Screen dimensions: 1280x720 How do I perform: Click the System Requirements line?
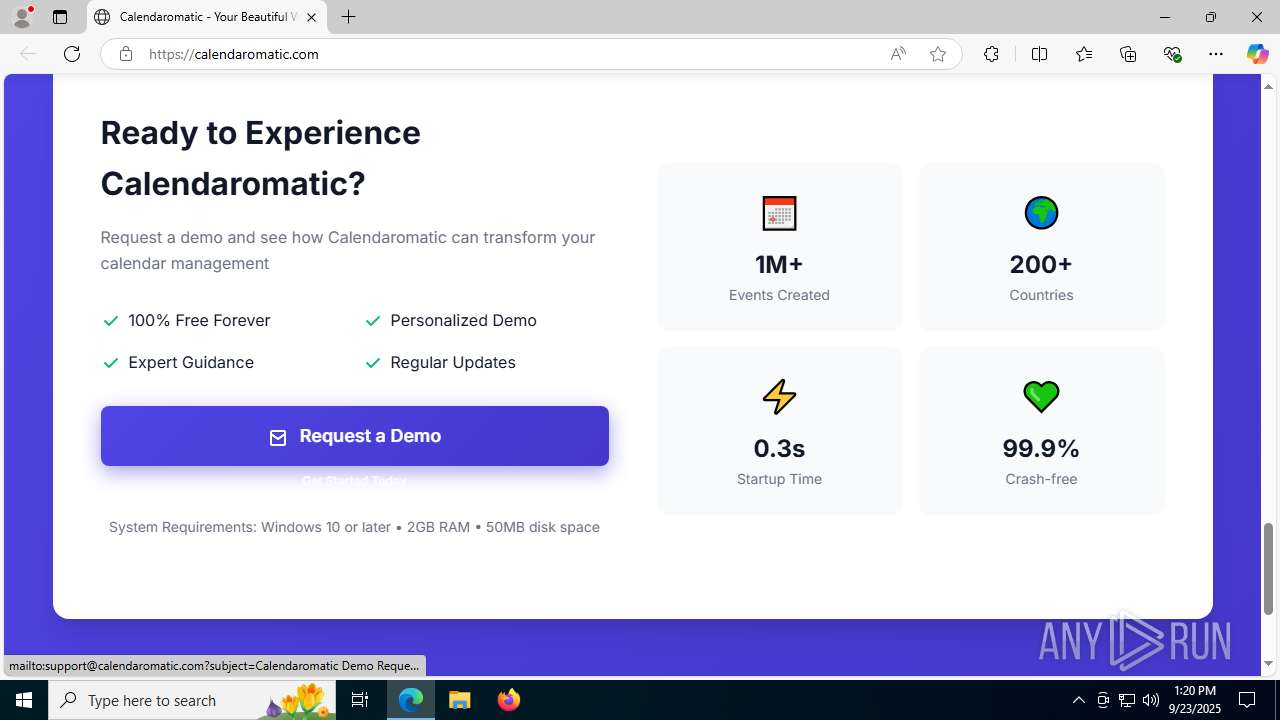coord(354,527)
